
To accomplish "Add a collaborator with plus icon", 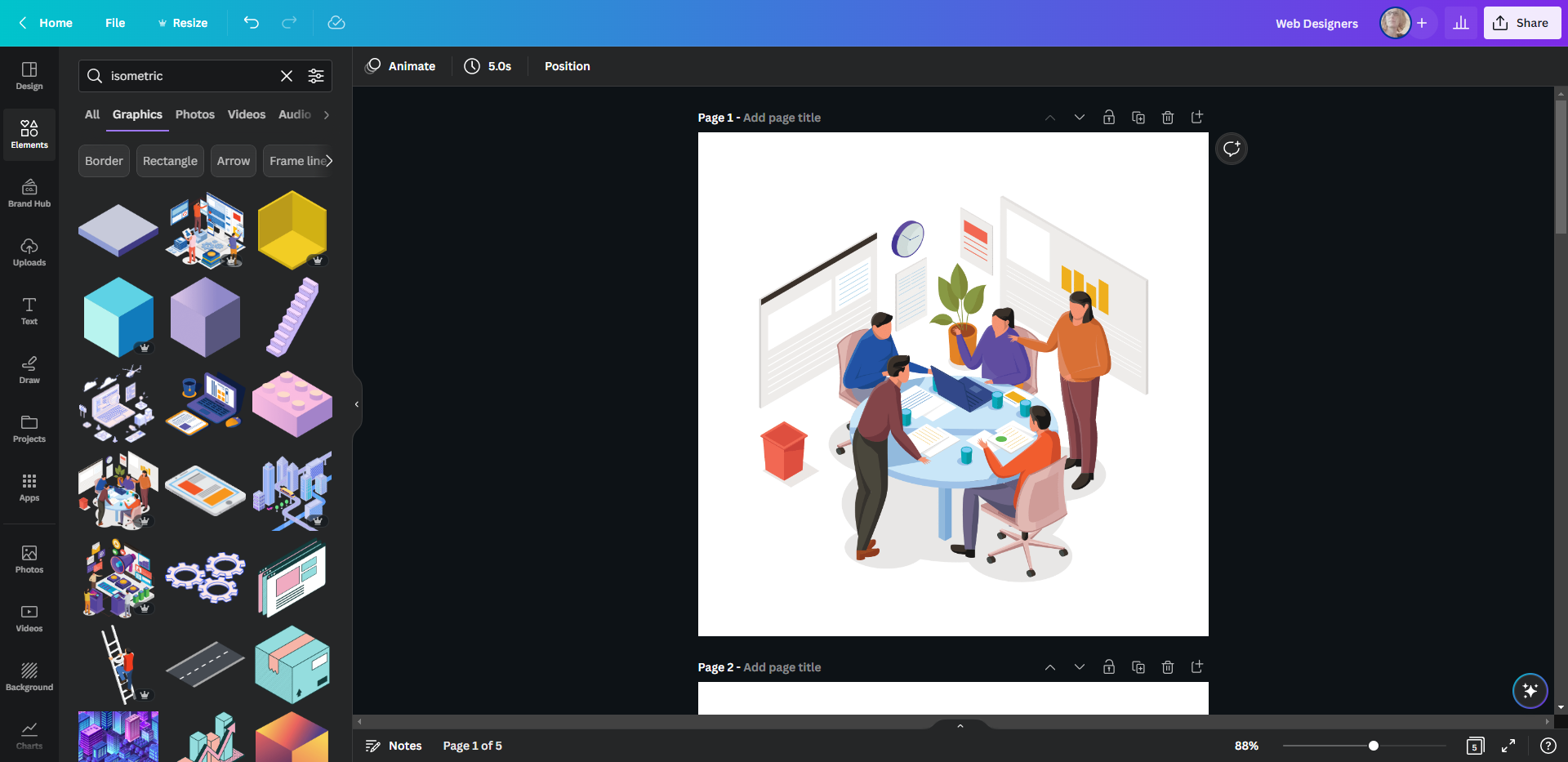I will pos(1422,23).
